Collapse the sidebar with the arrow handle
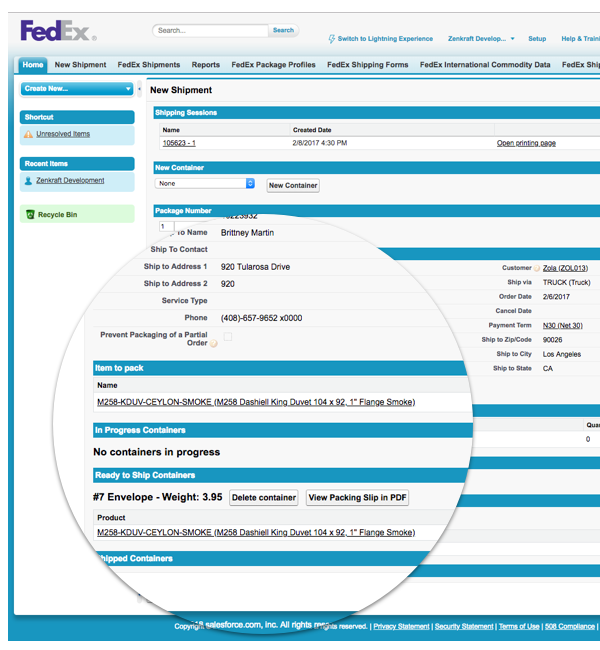The width and height of the screenshot is (600, 650). pyautogui.click(x=139, y=89)
